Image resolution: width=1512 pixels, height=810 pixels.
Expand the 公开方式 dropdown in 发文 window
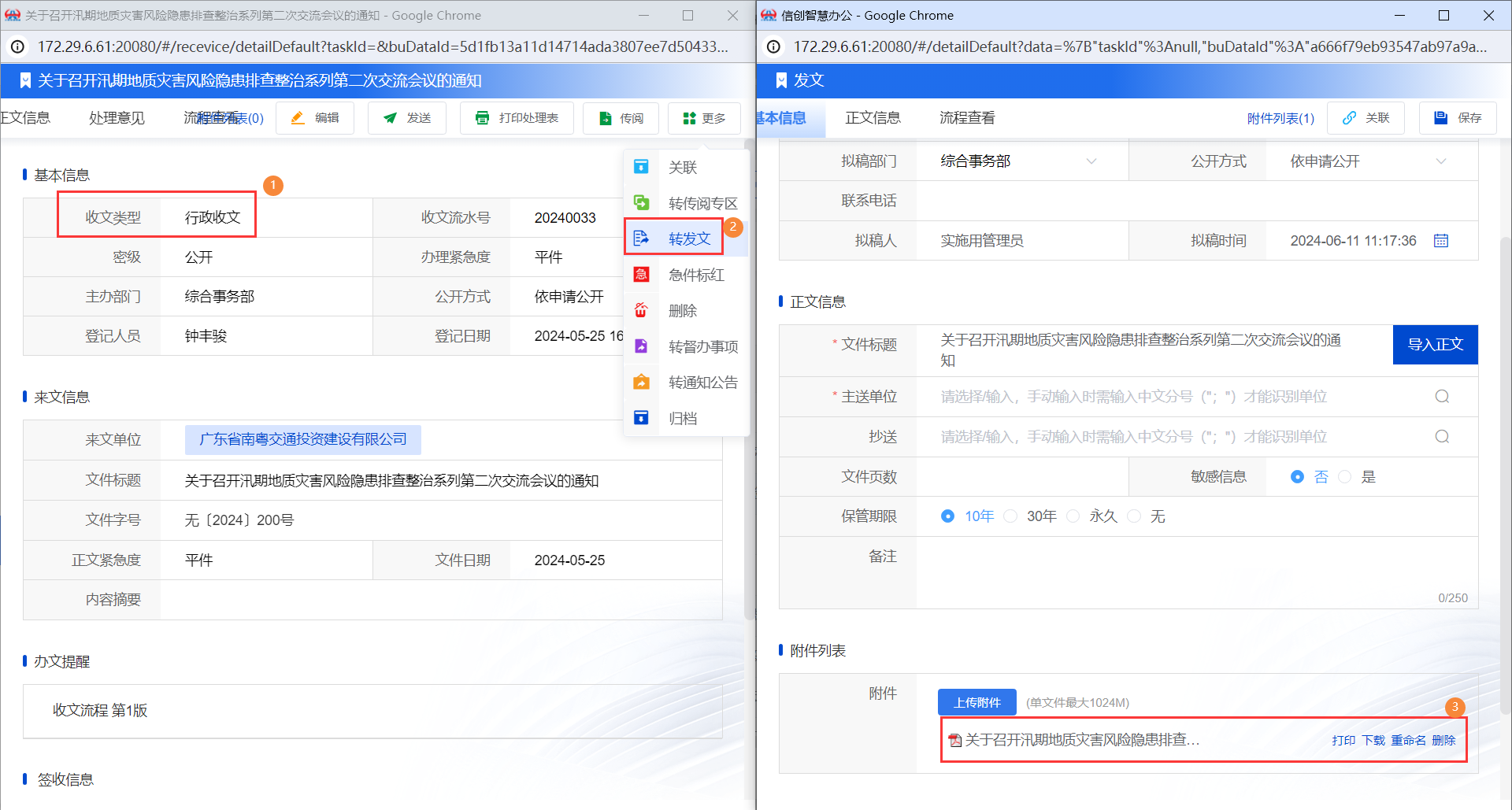tap(1441, 161)
